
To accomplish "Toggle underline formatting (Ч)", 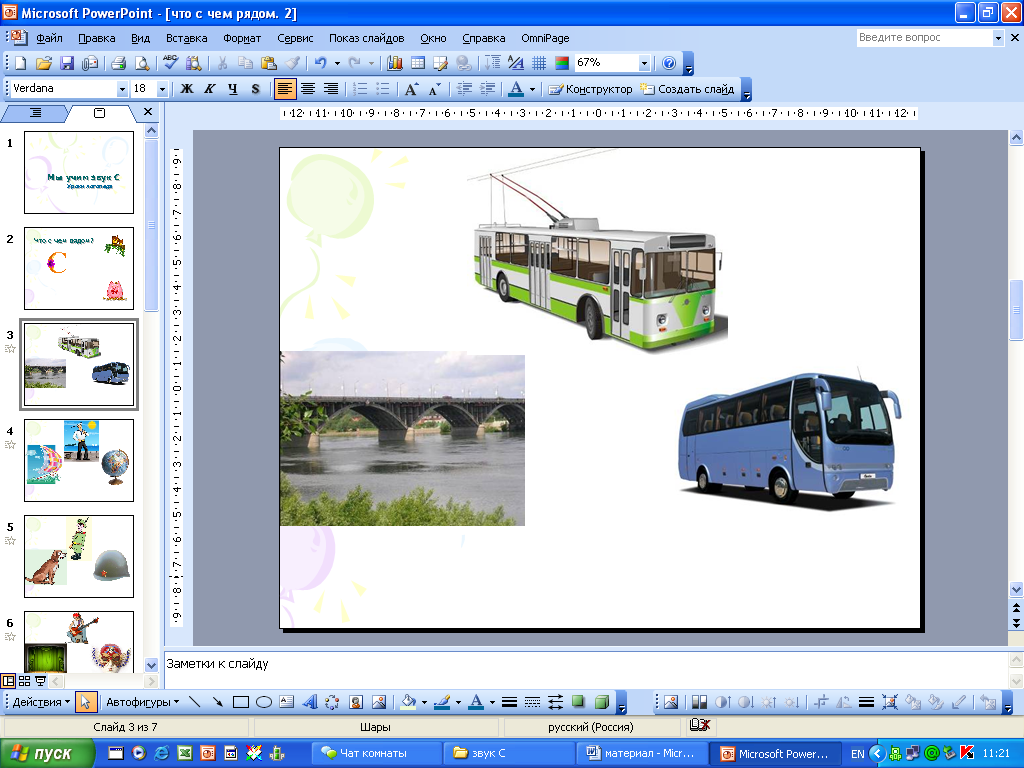I will (x=232, y=89).
